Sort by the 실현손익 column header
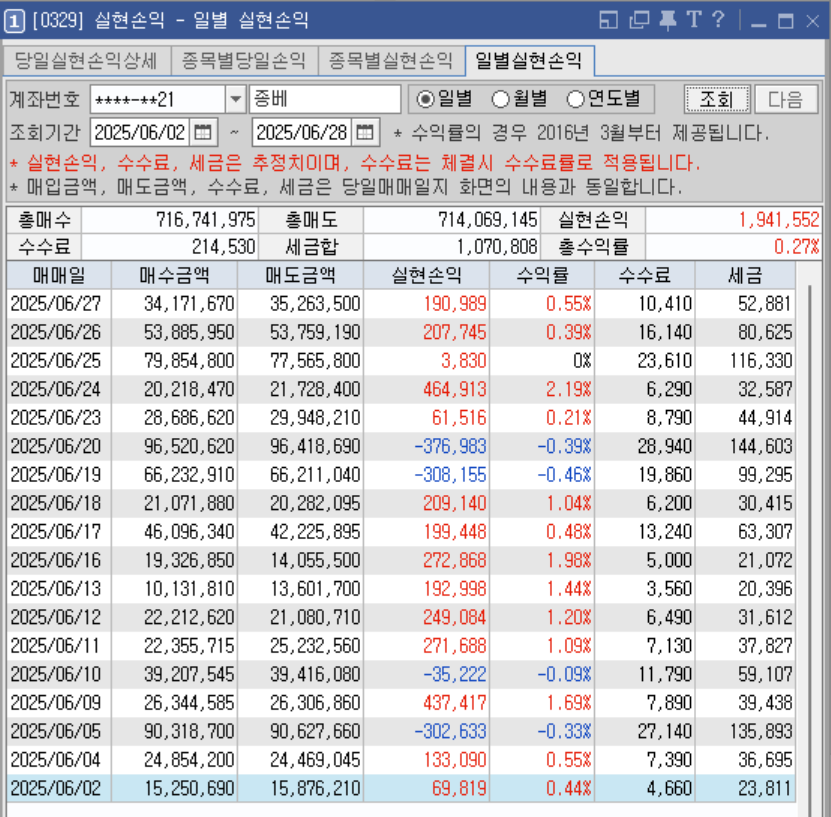The height and width of the screenshot is (817, 831). click(426, 276)
